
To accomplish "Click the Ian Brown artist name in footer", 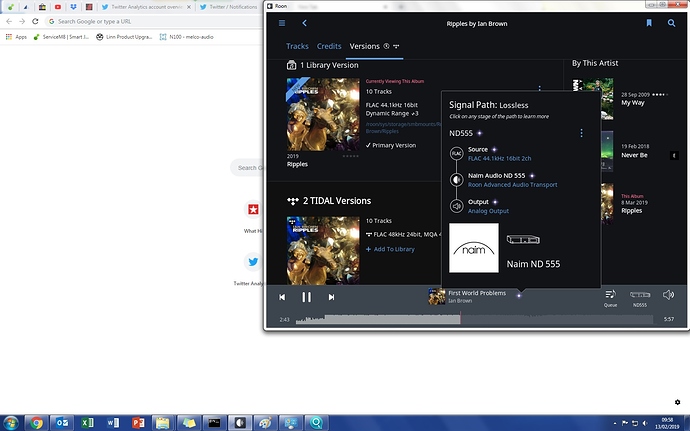I will pyautogui.click(x=460, y=301).
